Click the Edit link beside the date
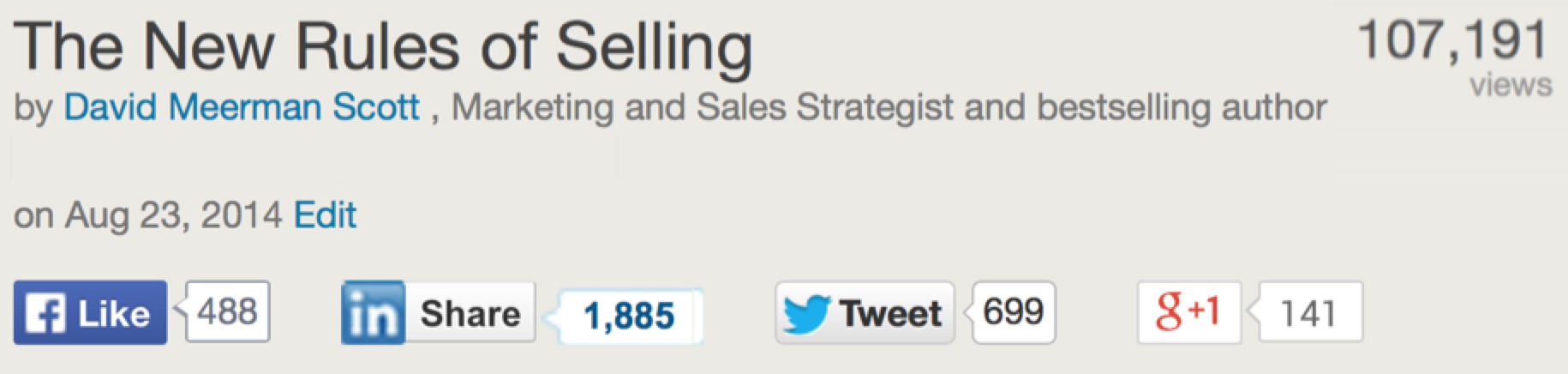The image size is (1568, 374). (x=325, y=214)
